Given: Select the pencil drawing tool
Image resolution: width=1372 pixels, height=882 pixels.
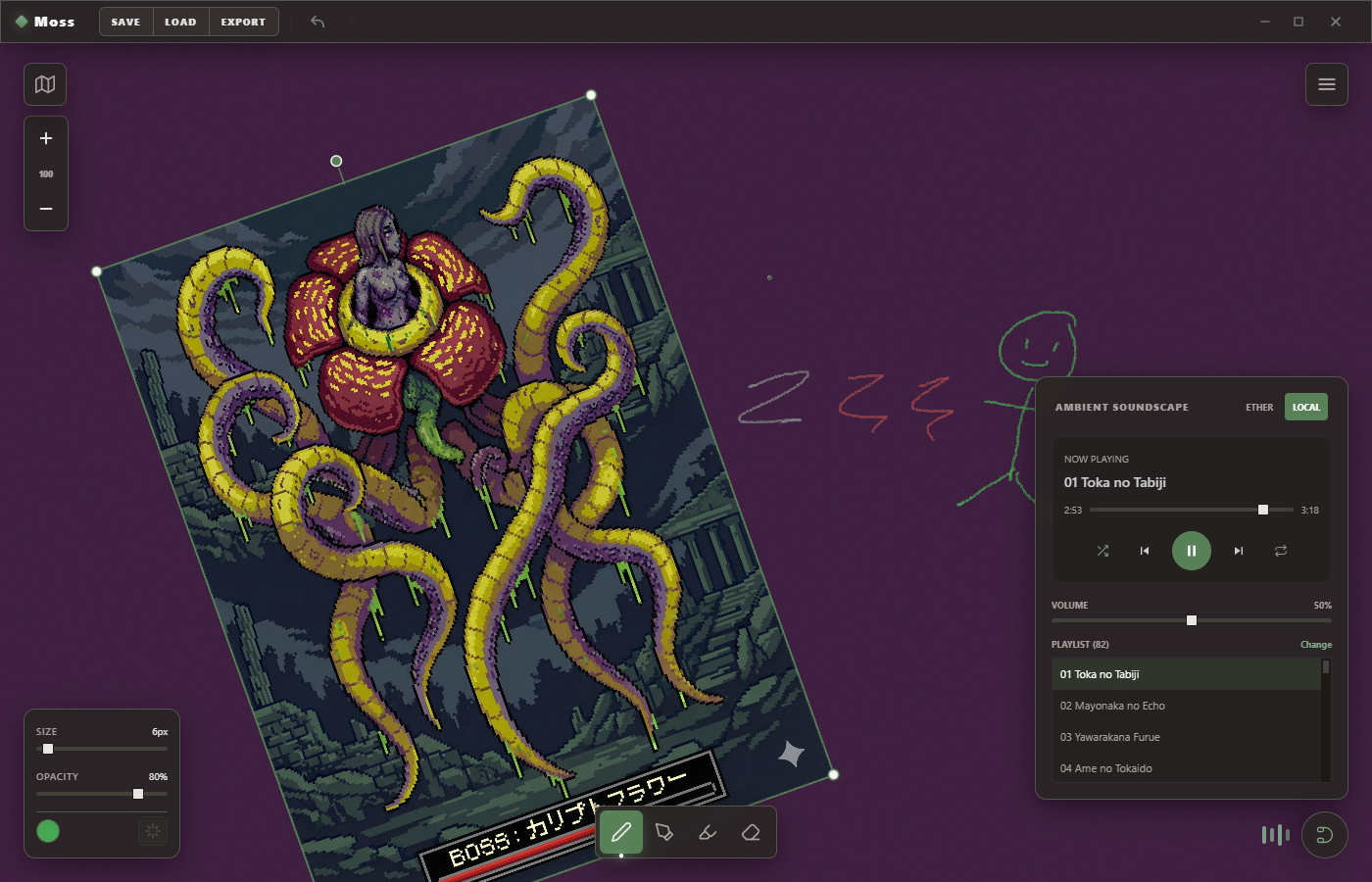Looking at the screenshot, I should click(x=621, y=832).
